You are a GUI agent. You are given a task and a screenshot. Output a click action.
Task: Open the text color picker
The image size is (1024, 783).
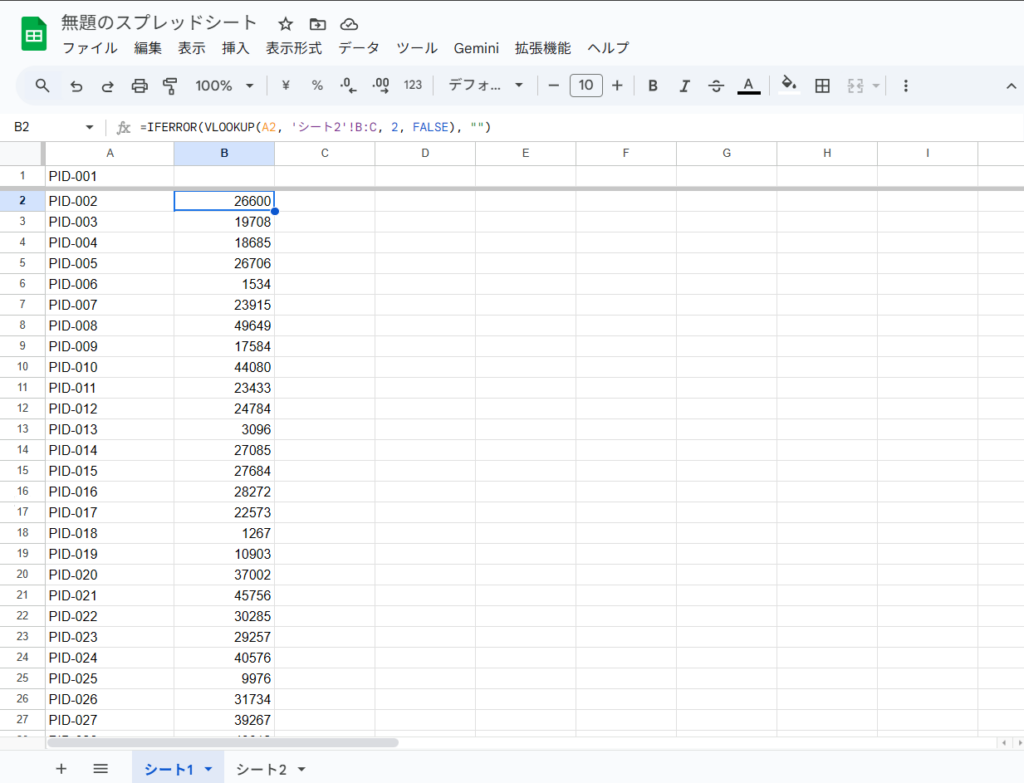(x=748, y=86)
